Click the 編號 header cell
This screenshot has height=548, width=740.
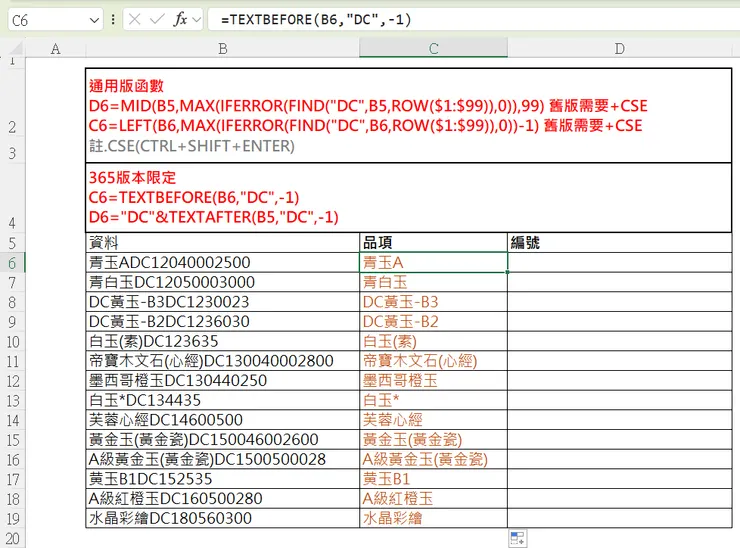(620, 243)
